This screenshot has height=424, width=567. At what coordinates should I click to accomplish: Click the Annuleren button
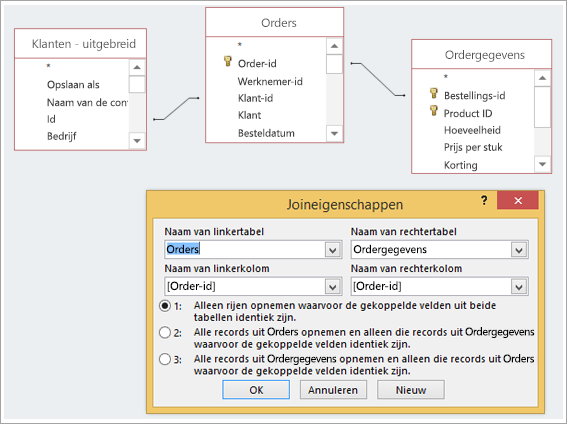(x=333, y=390)
